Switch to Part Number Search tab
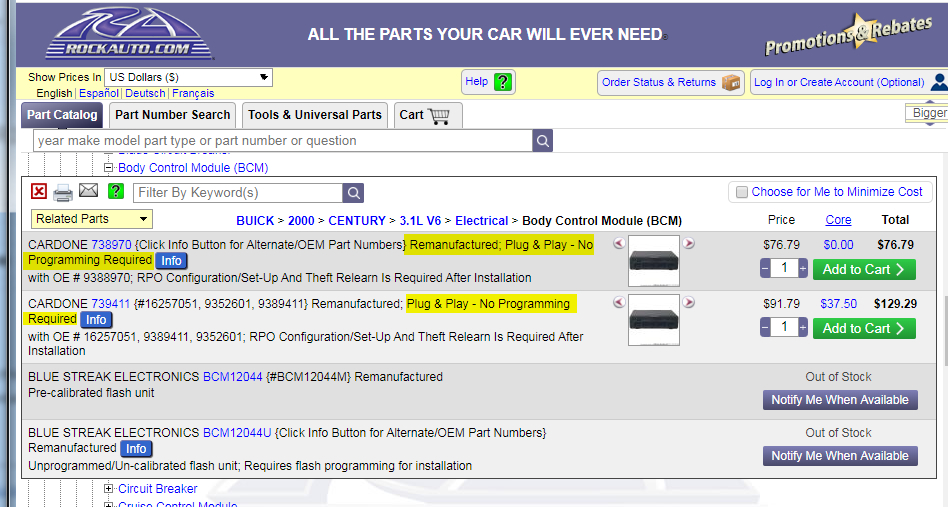Image resolution: width=948 pixels, height=507 pixels. point(172,115)
